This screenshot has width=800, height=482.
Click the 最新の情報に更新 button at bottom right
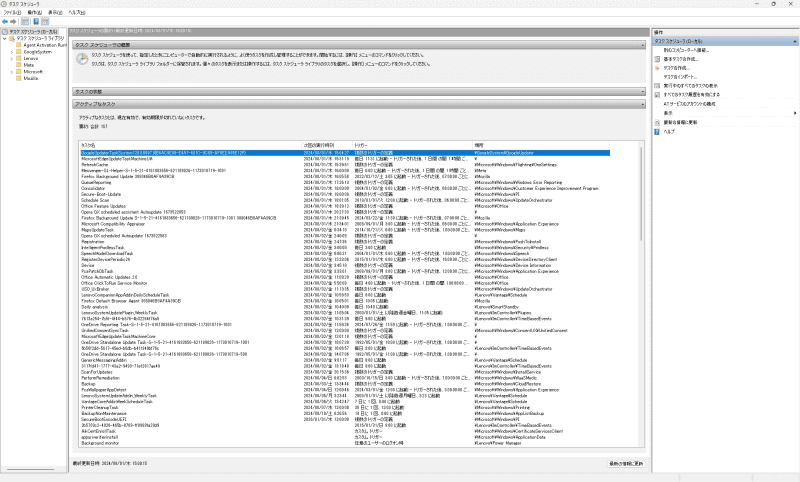tap(626, 464)
